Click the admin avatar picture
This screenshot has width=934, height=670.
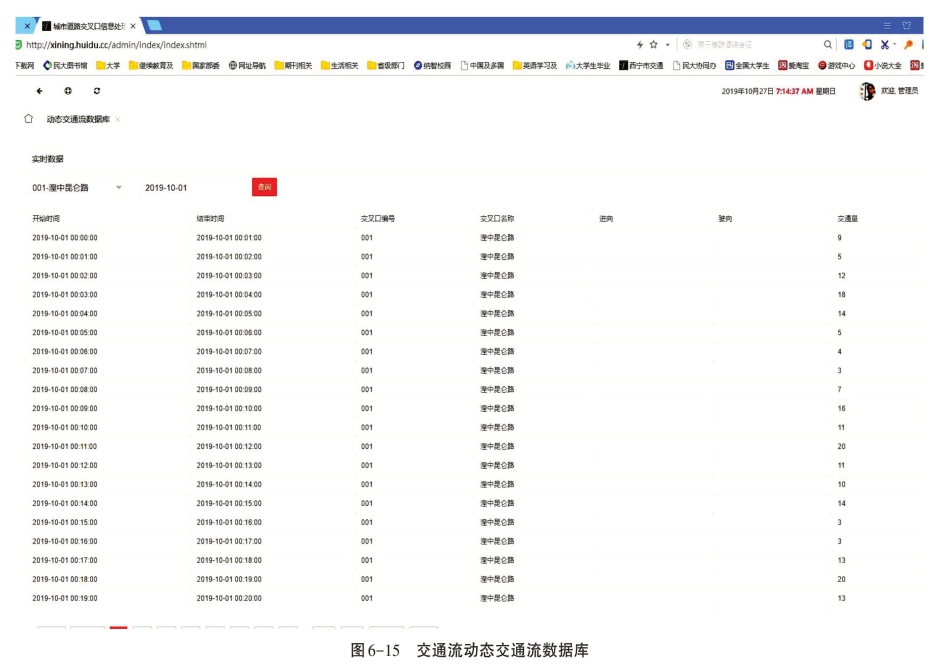pos(867,91)
